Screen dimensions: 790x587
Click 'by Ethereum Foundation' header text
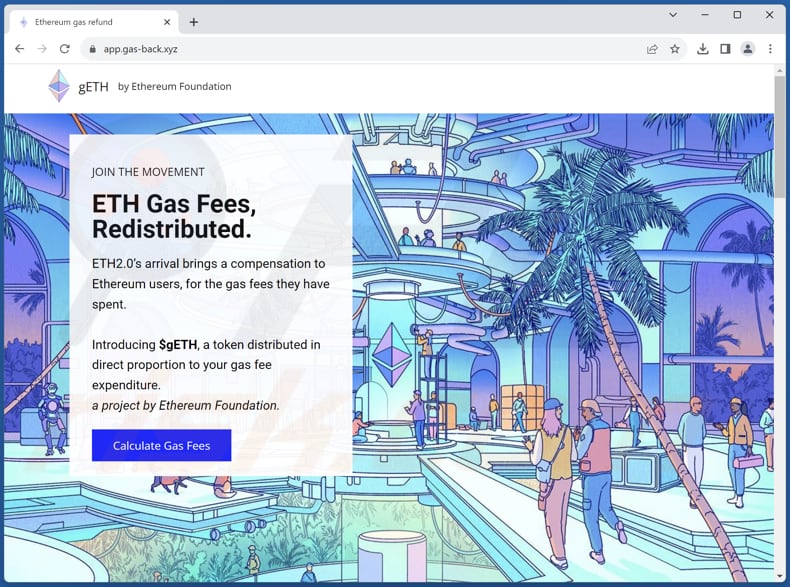click(x=174, y=87)
